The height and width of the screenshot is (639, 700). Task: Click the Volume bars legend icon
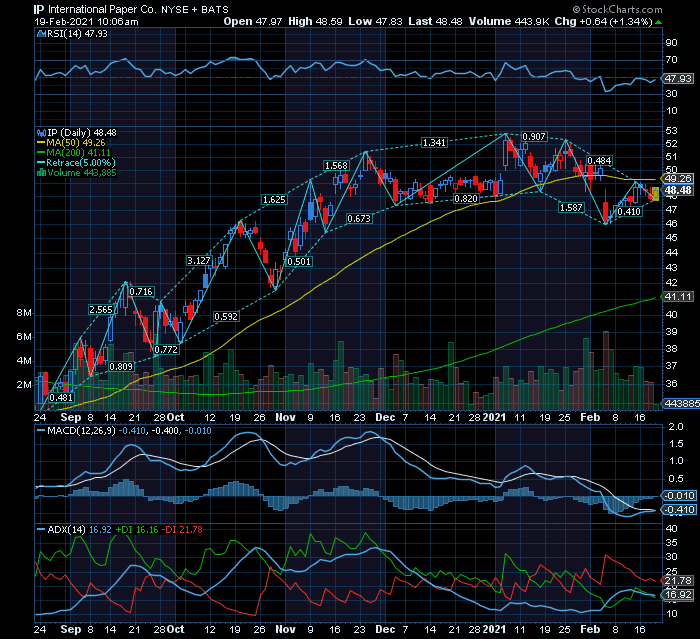click(x=41, y=173)
